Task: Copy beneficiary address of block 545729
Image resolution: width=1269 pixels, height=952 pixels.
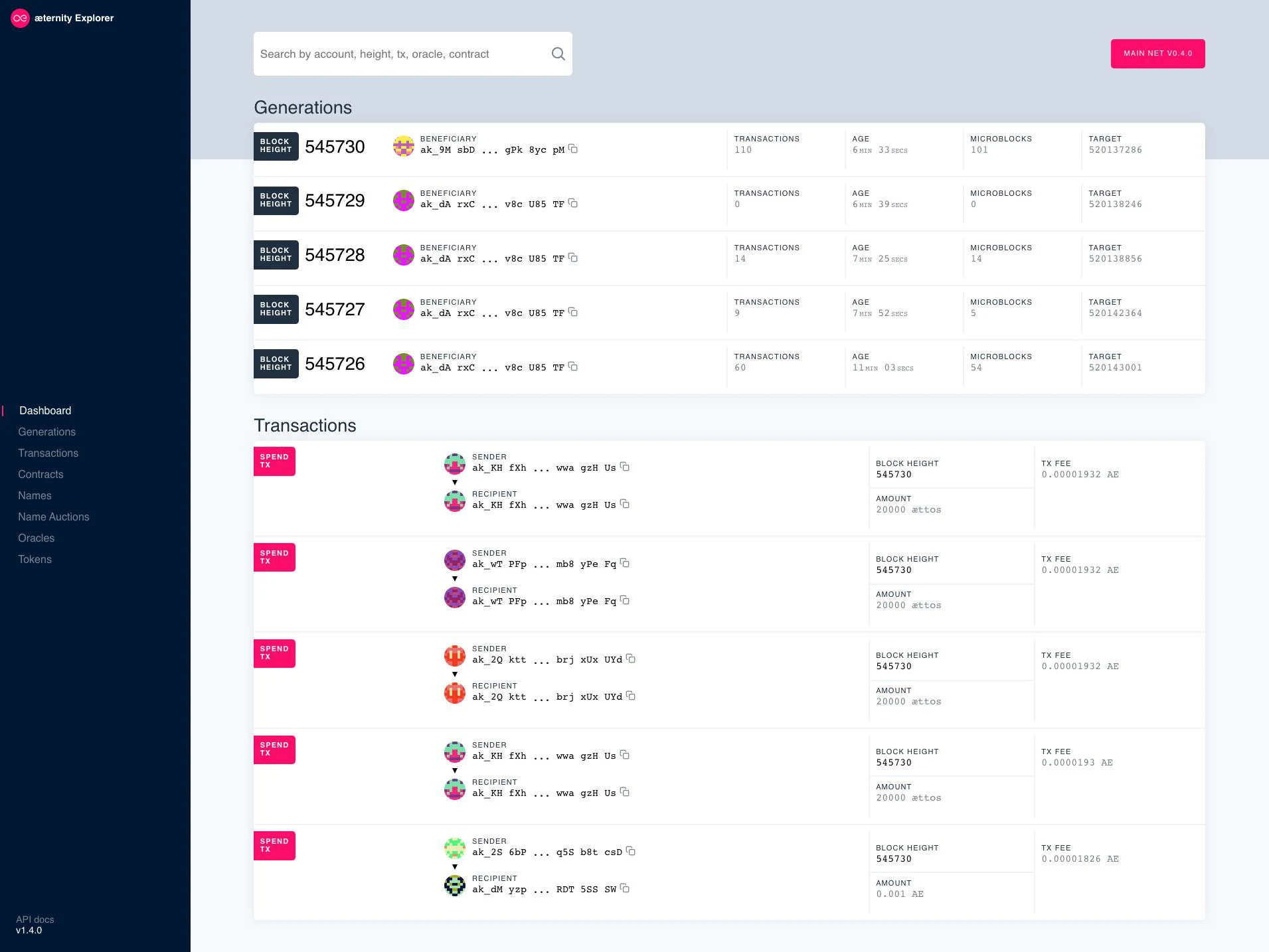Action: pyautogui.click(x=573, y=203)
